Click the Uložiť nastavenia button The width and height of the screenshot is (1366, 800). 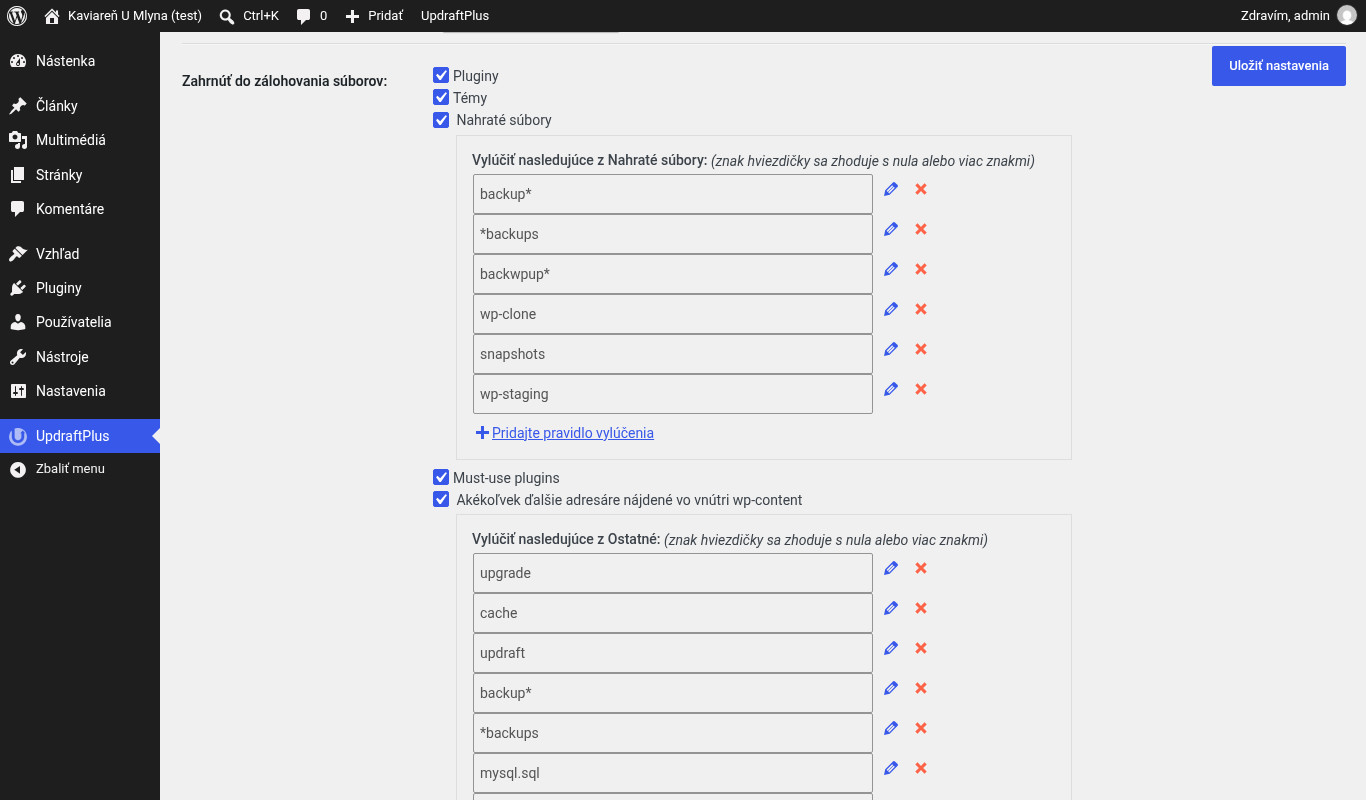pyautogui.click(x=1279, y=66)
